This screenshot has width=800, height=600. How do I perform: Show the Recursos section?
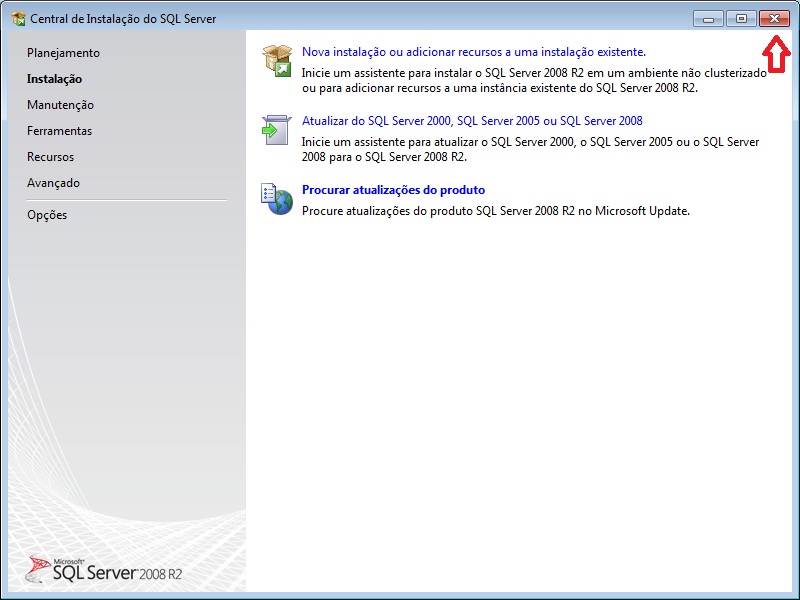51,157
